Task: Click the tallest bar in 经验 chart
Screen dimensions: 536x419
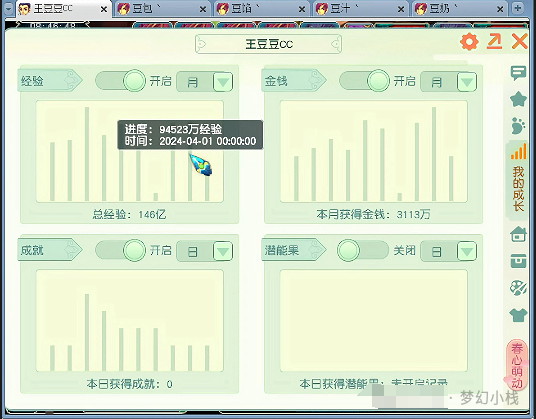Action: (87, 154)
